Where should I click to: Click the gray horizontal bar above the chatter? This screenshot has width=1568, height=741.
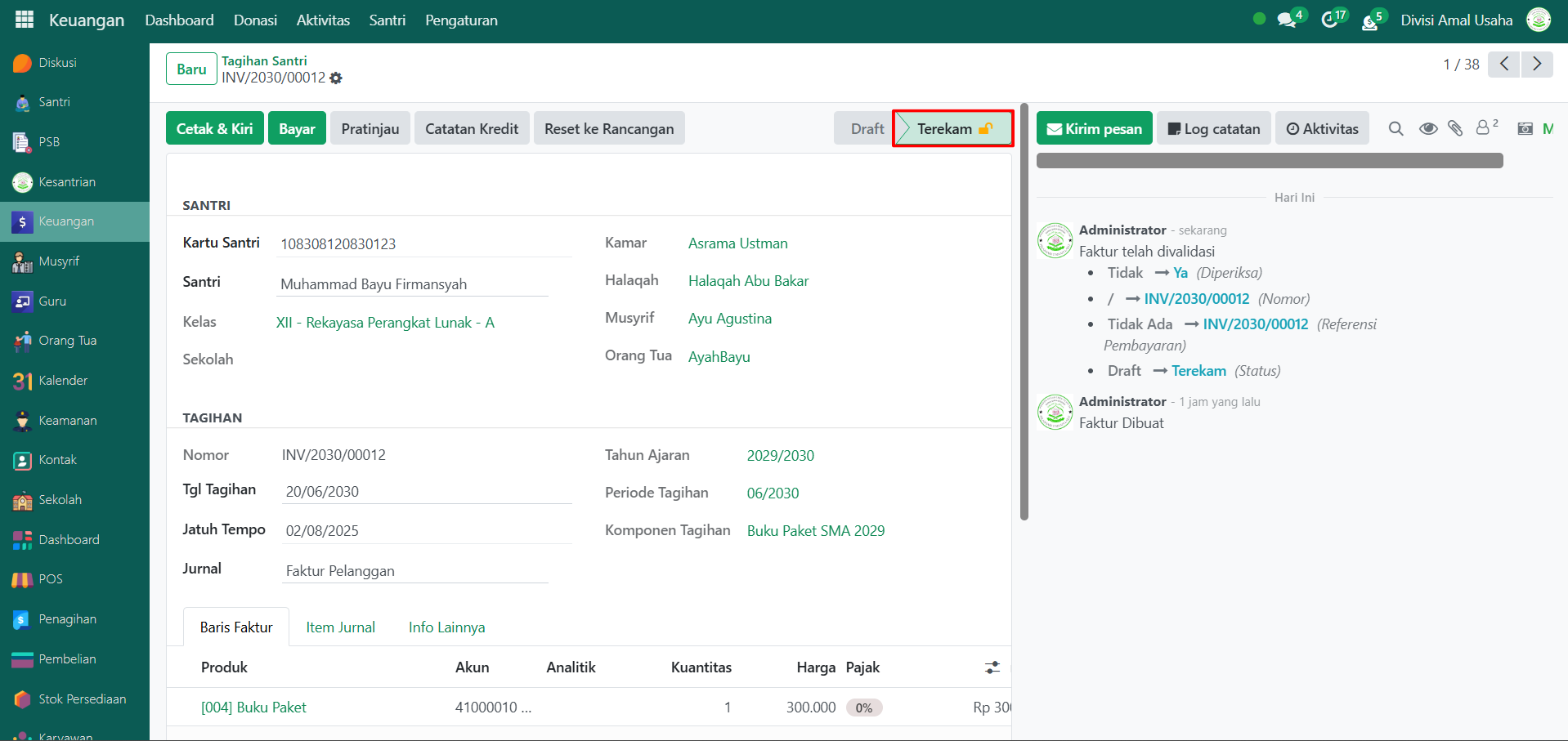click(1269, 161)
